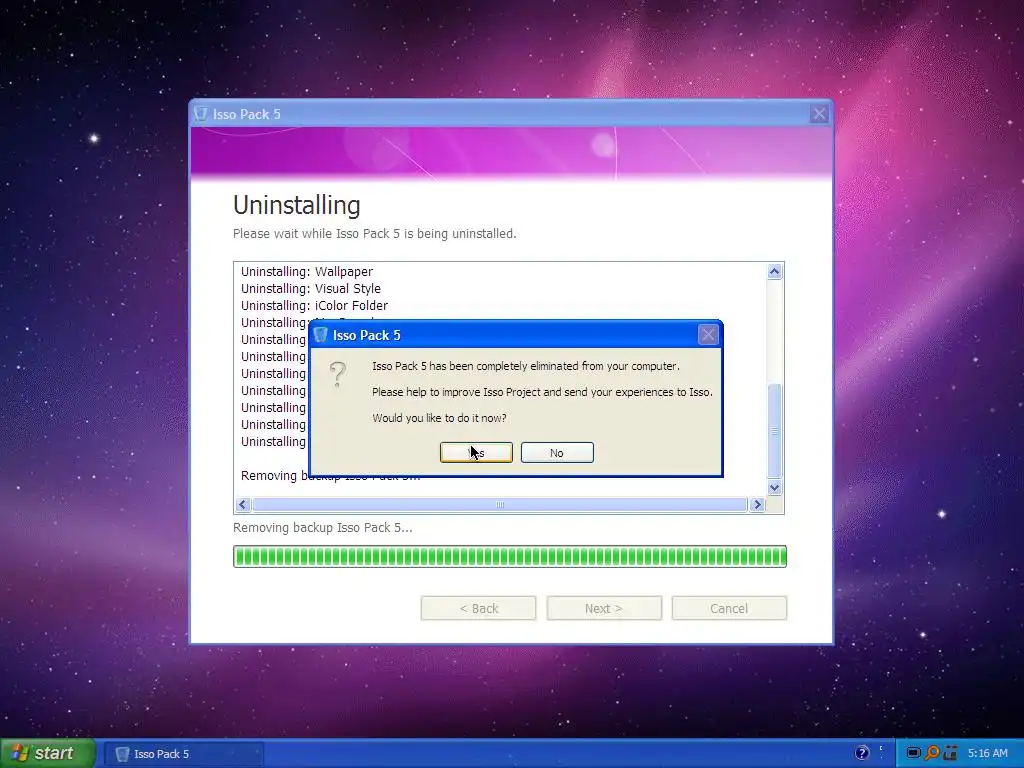Screen dimensions: 1024x768
Task: Click the horizontal scrollbar thumb of the log
Action: pyautogui.click(x=500, y=505)
